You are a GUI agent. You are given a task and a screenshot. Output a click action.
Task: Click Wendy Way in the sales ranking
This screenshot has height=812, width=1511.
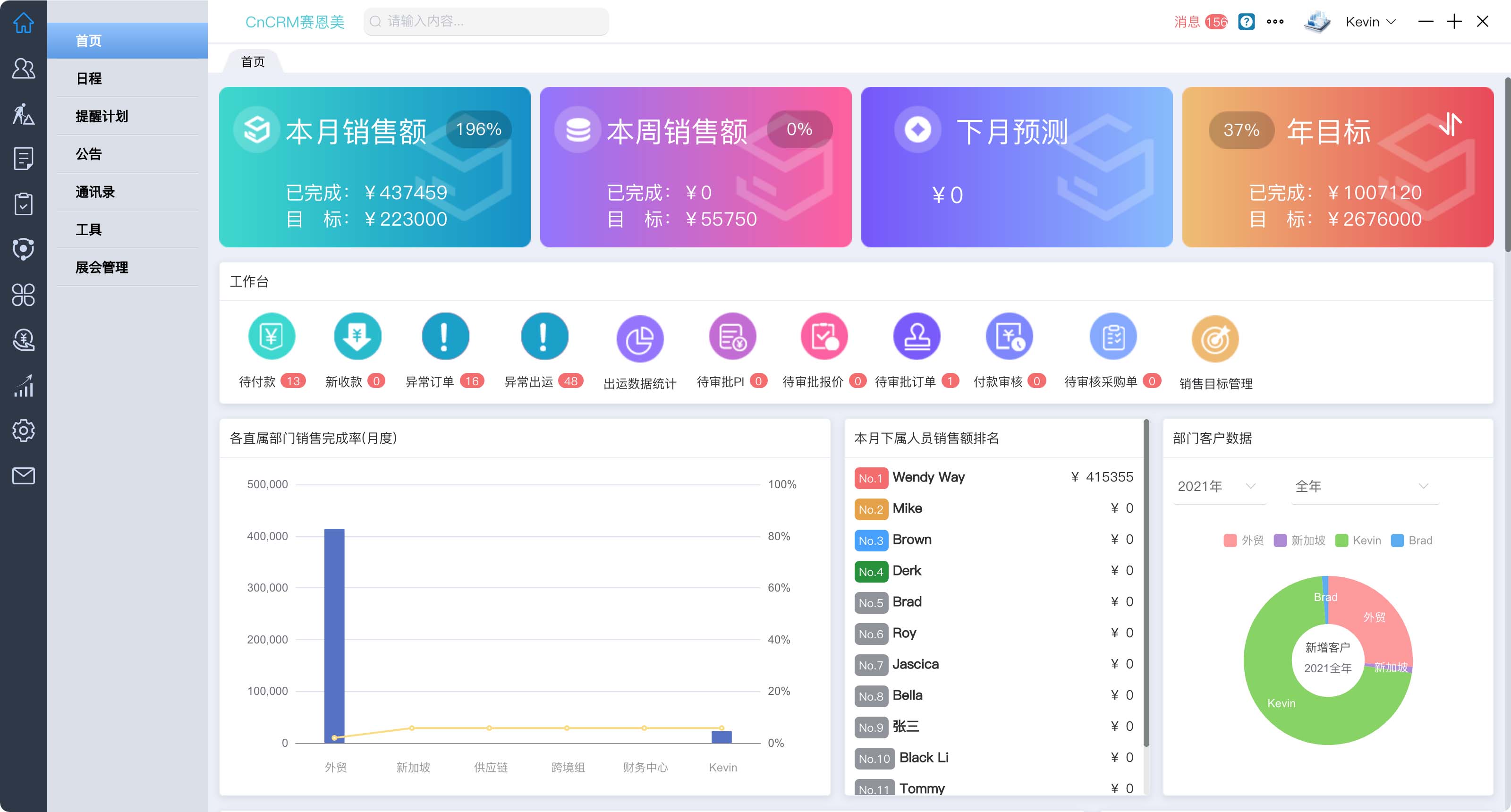928,477
